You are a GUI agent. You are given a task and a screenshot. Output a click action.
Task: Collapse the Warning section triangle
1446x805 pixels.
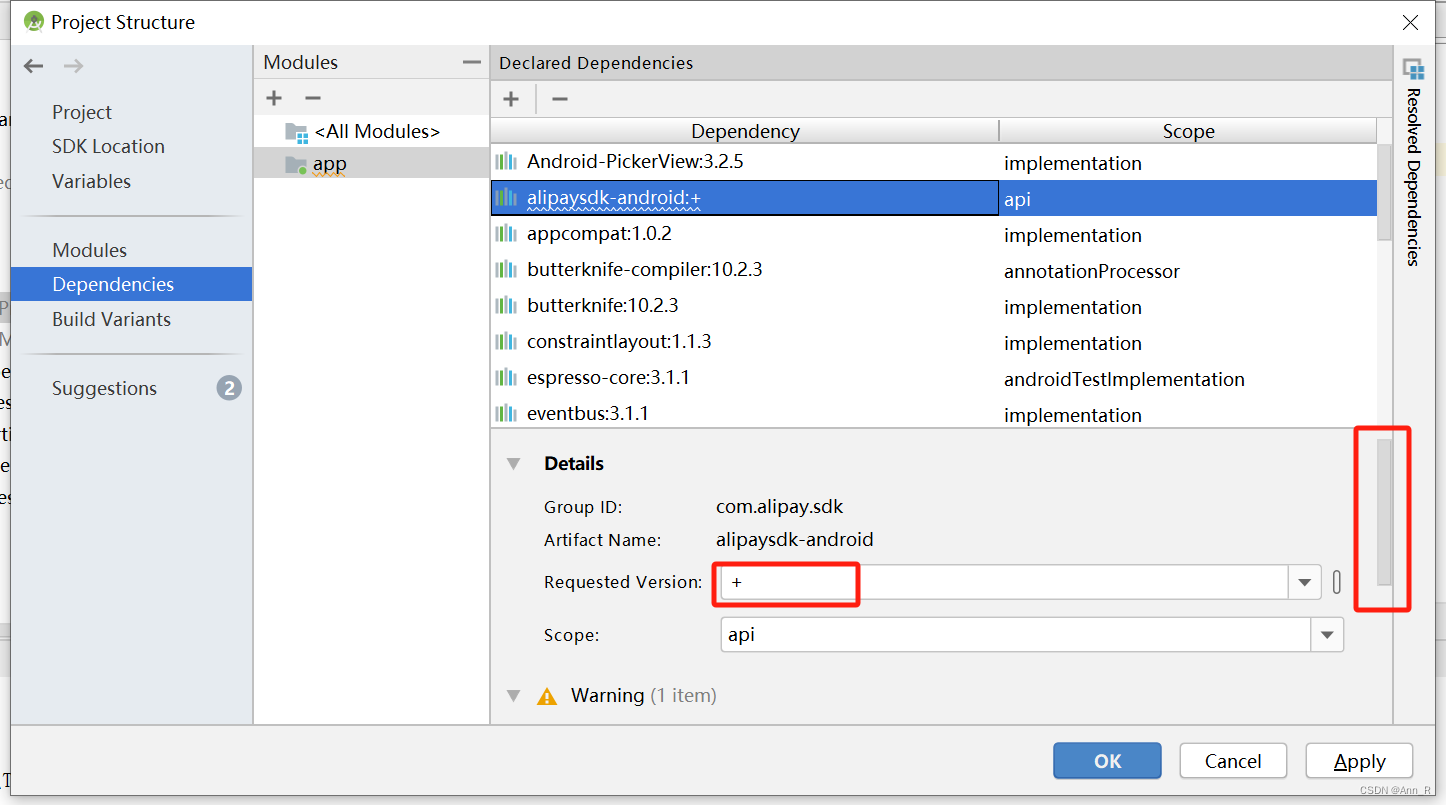513,696
